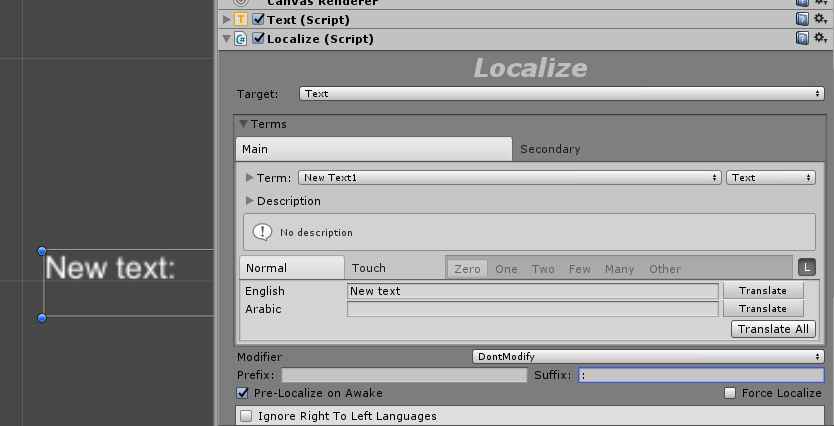Image resolution: width=834 pixels, height=426 pixels.
Task: Check Ignore Right To Left Languages
Action: tap(246, 416)
